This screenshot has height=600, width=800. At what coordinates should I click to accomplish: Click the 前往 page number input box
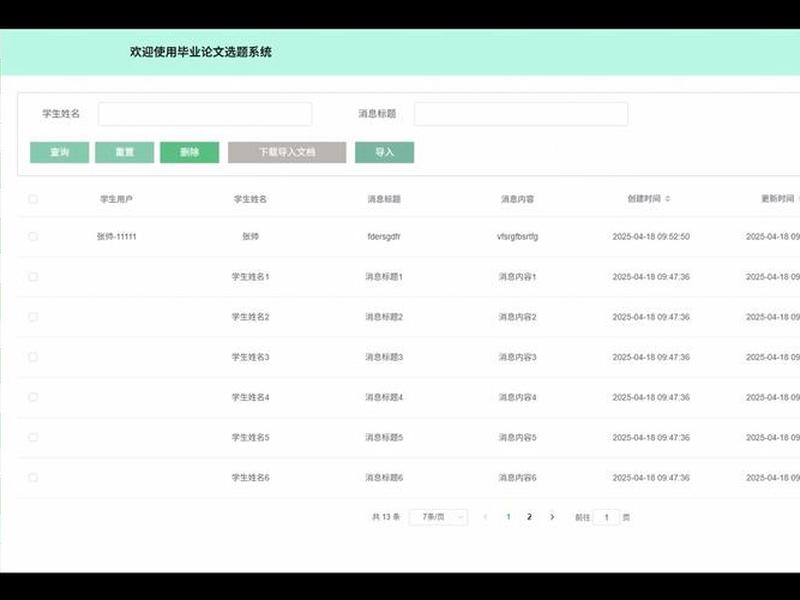[x=607, y=517]
